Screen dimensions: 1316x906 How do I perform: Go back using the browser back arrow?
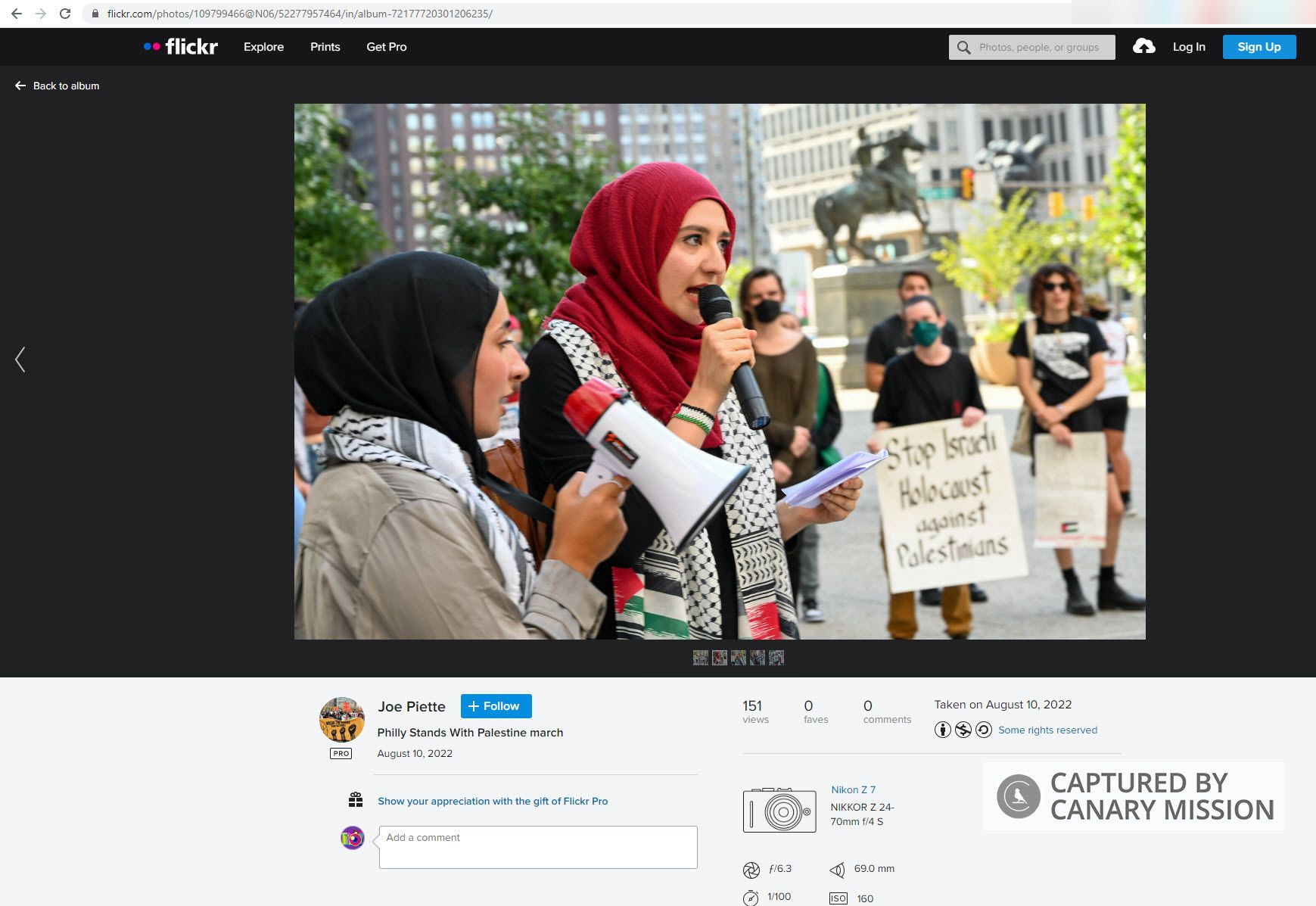pyautogui.click(x=17, y=14)
